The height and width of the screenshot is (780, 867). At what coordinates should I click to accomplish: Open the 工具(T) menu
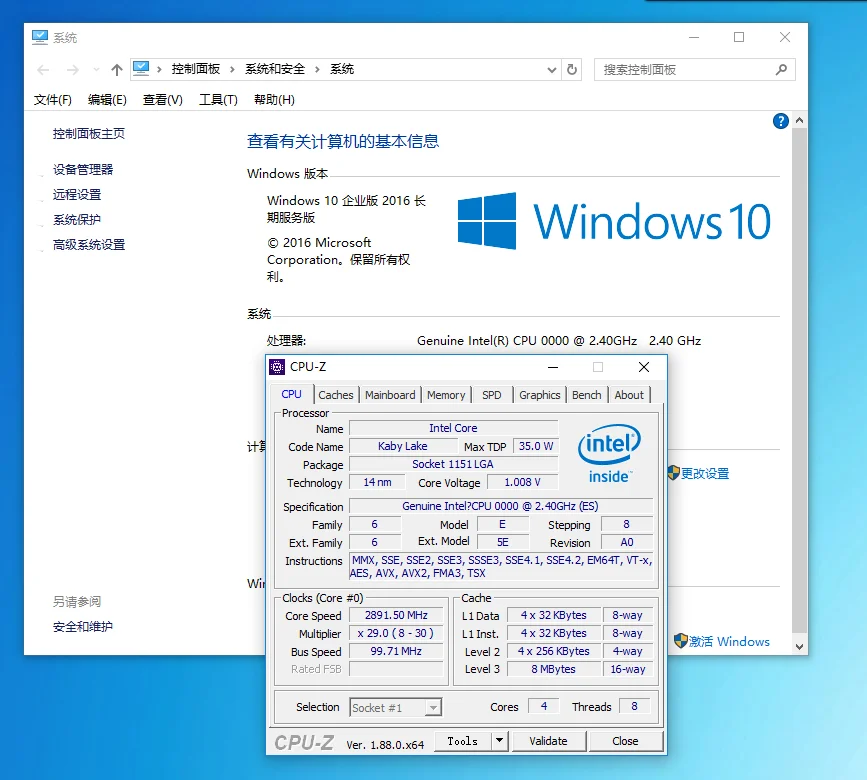click(x=218, y=100)
